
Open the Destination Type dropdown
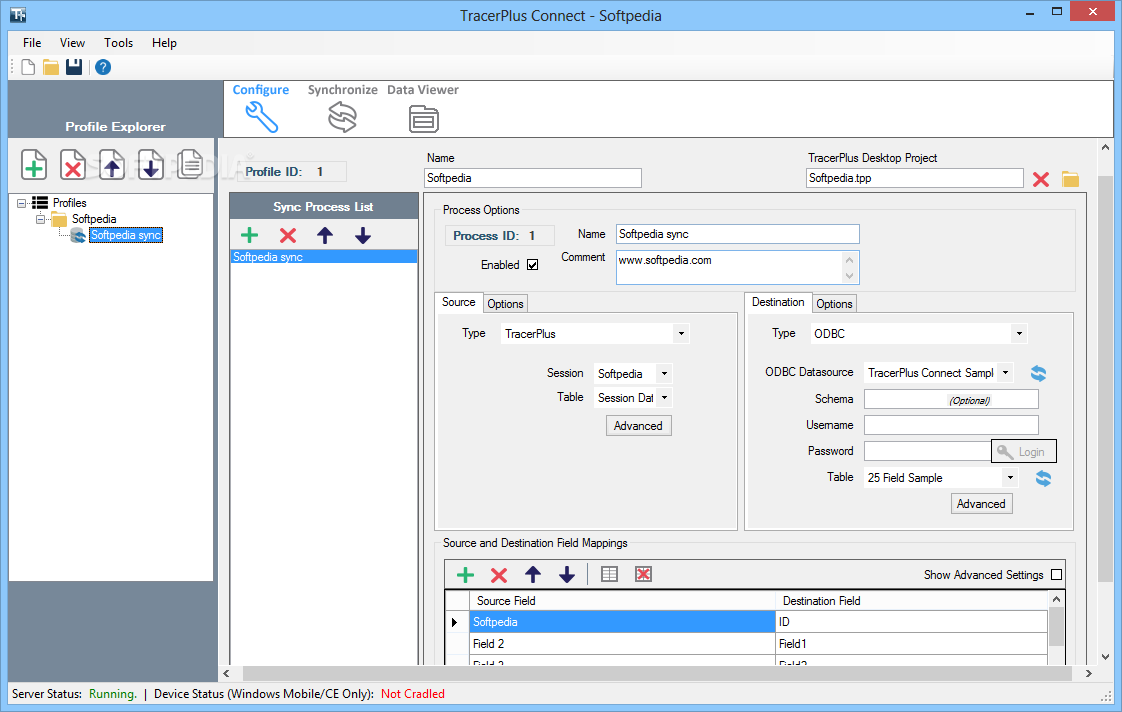1019,333
